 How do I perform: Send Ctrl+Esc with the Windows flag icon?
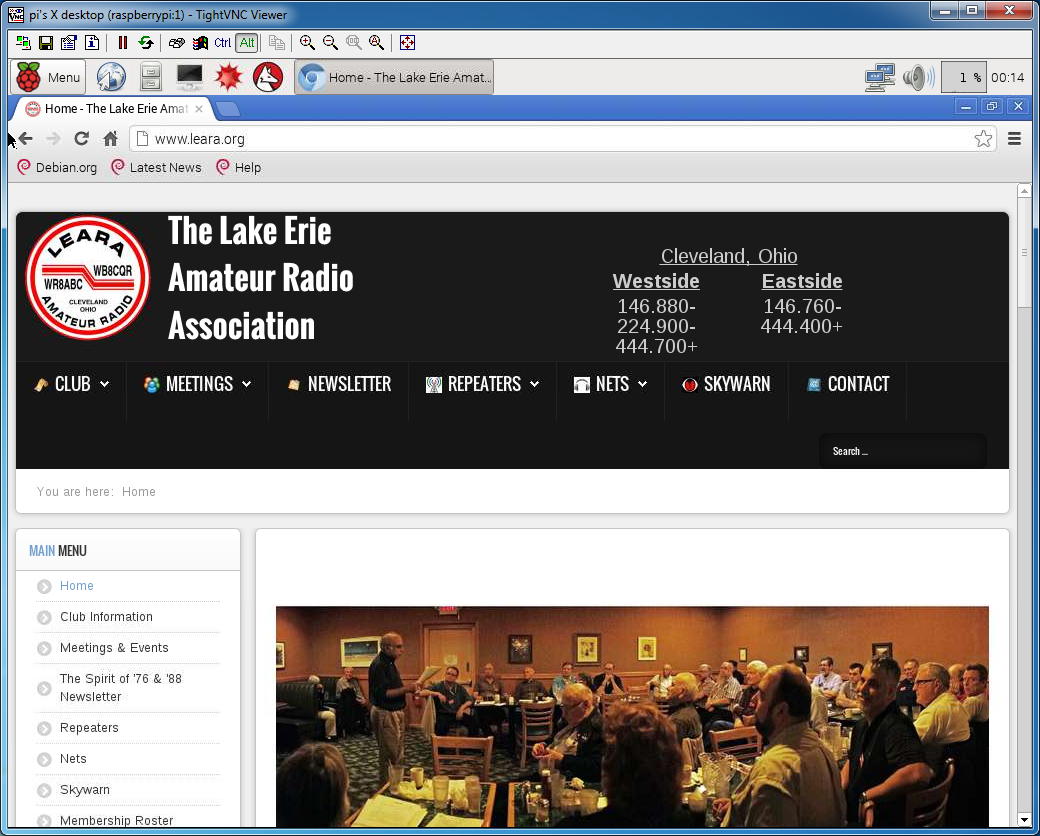pyautogui.click(x=200, y=43)
